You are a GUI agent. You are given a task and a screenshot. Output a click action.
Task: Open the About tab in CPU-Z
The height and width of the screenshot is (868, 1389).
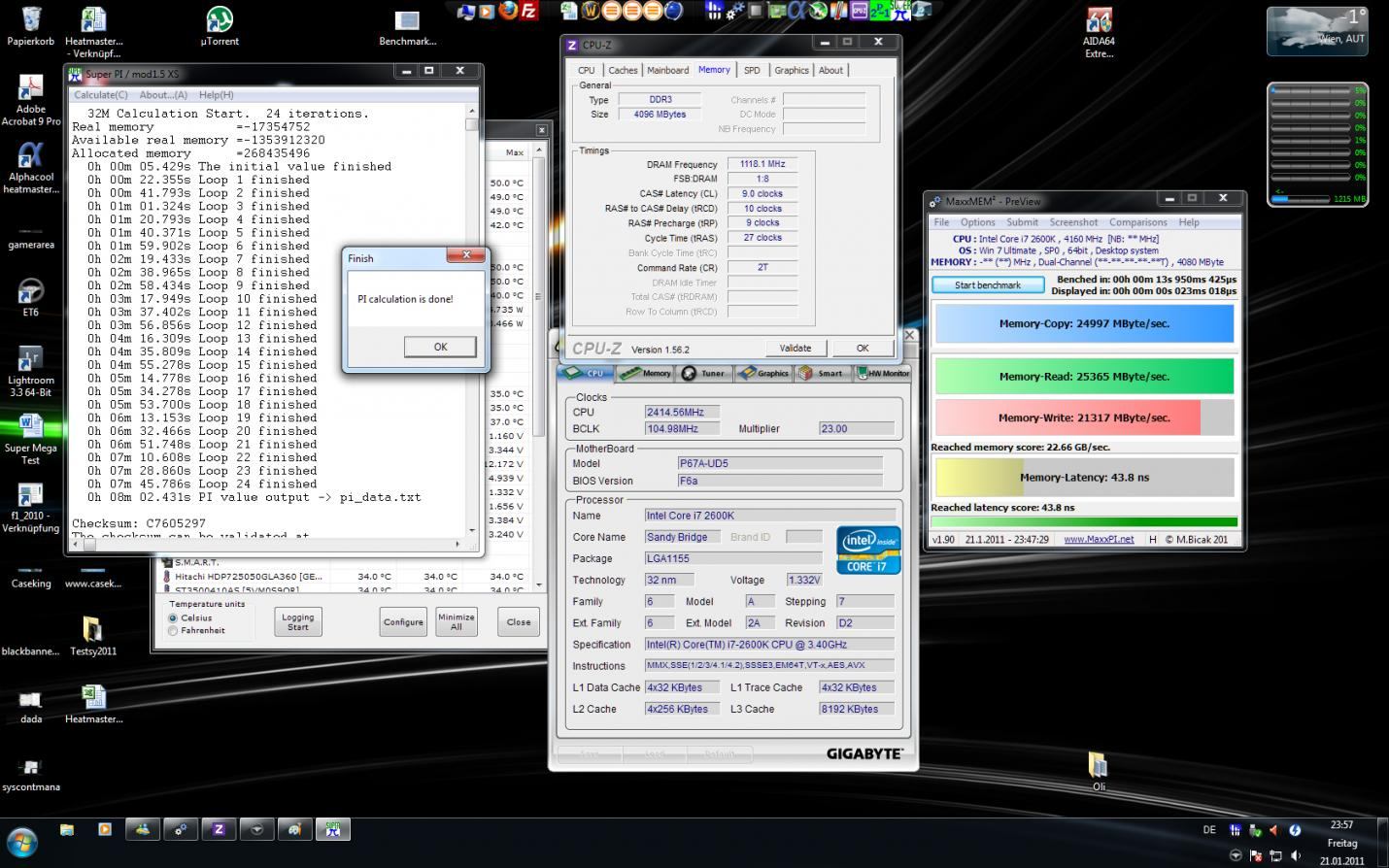(x=830, y=70)
